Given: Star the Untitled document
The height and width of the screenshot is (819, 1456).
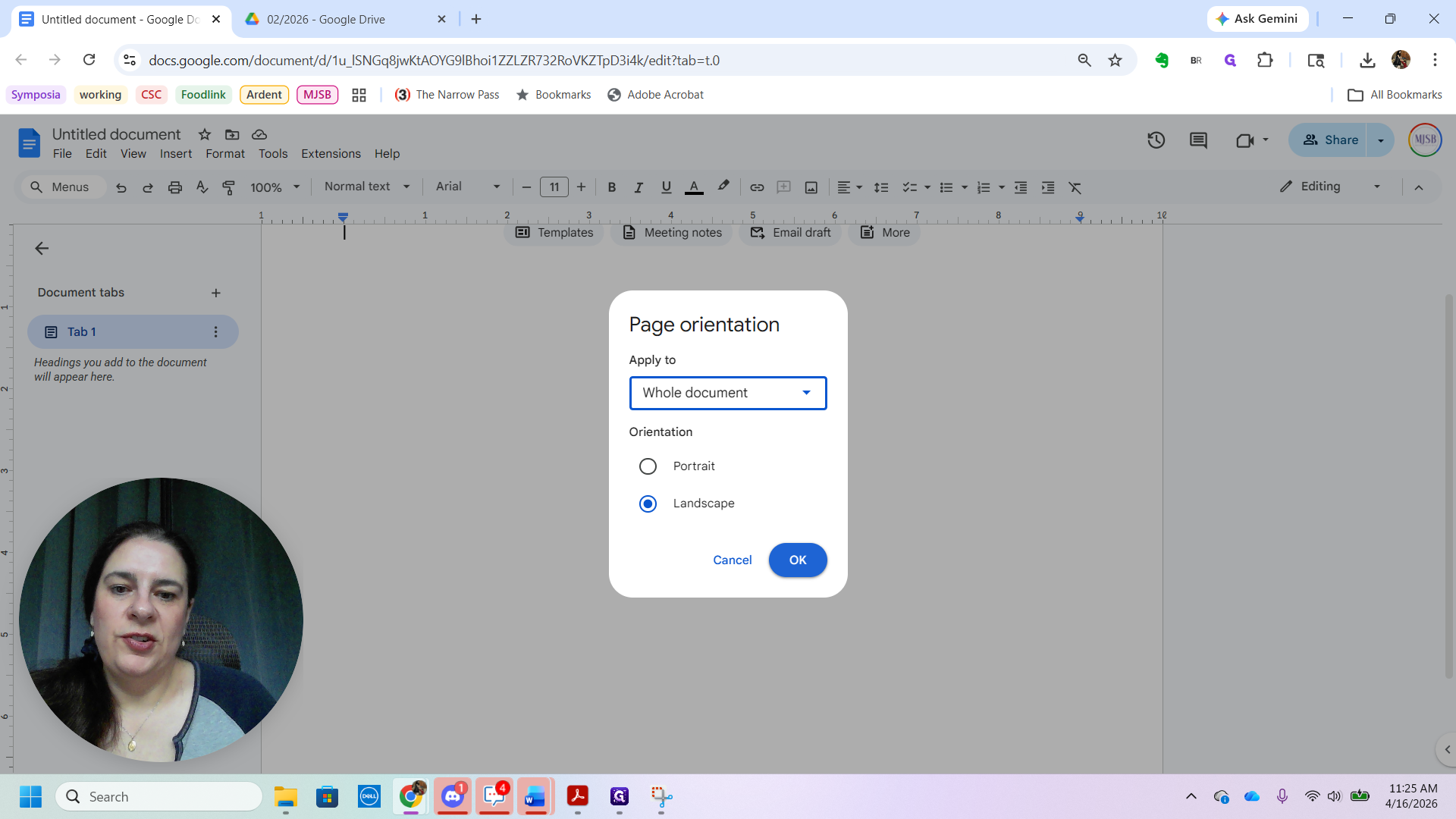Looking at the screenshot, I should pyautogui.click(x=205, y=134).
